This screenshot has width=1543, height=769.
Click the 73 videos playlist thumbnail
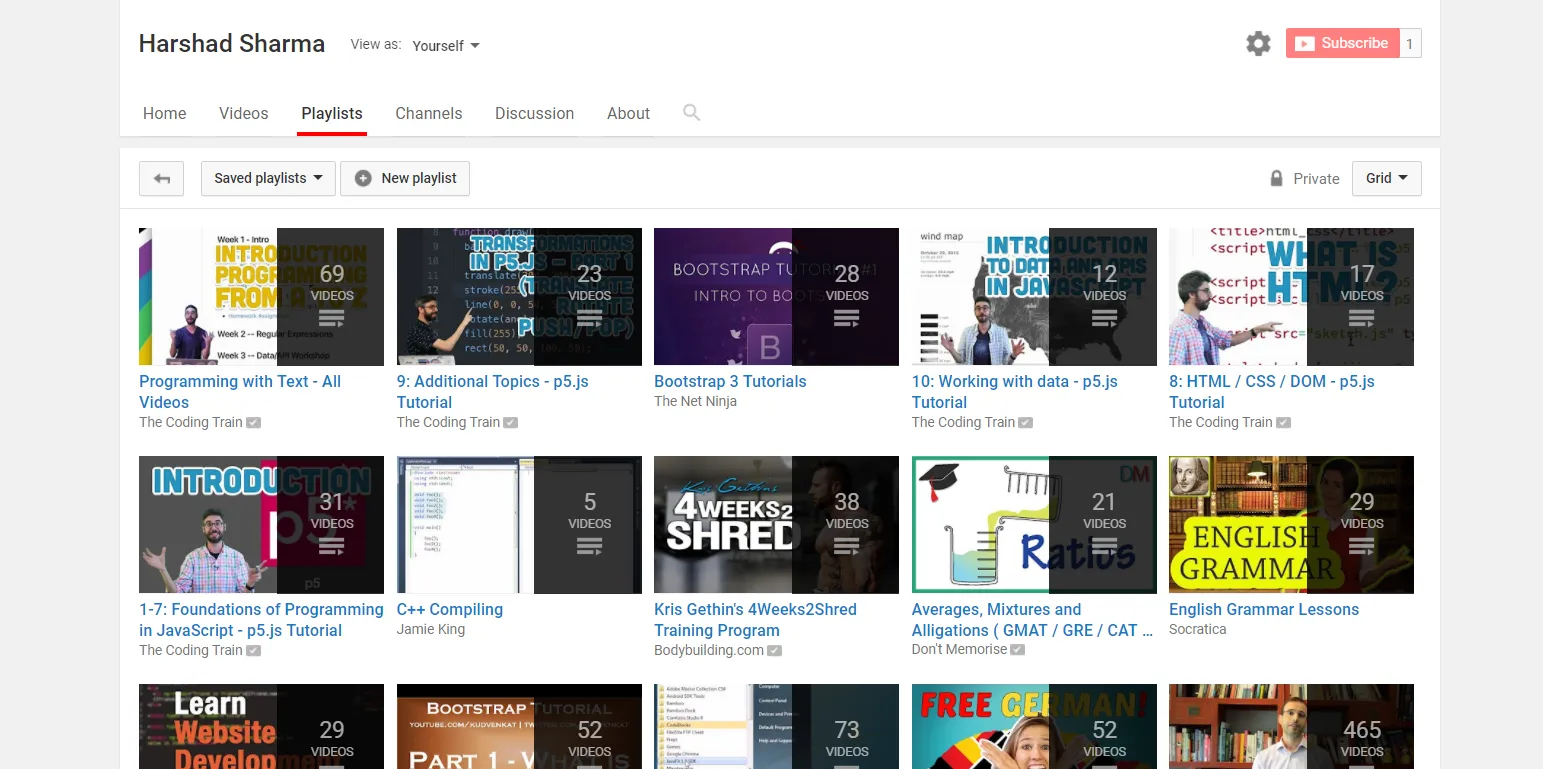click(x=776, y=726)
